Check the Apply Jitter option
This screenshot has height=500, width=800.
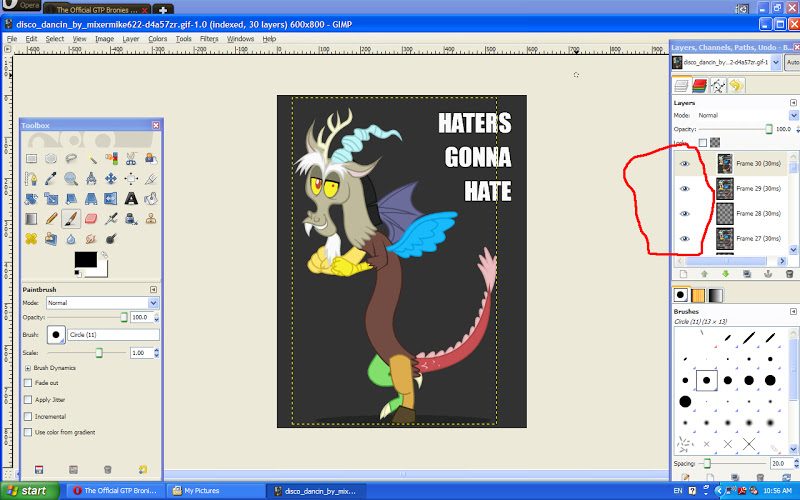pos(28,399)
